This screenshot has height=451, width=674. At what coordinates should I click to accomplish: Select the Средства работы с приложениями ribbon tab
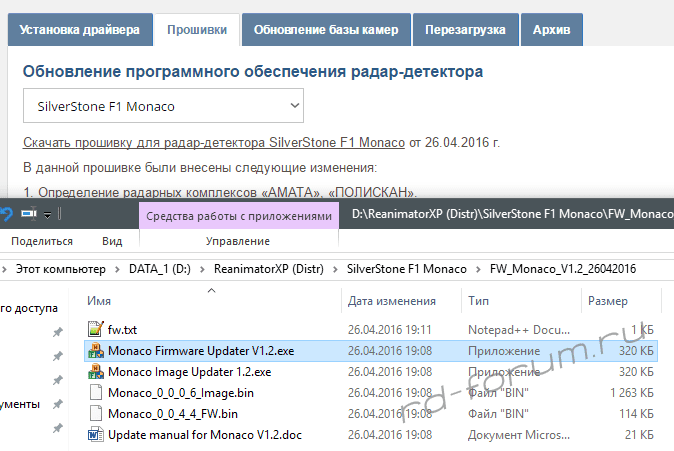click(239, 216)
